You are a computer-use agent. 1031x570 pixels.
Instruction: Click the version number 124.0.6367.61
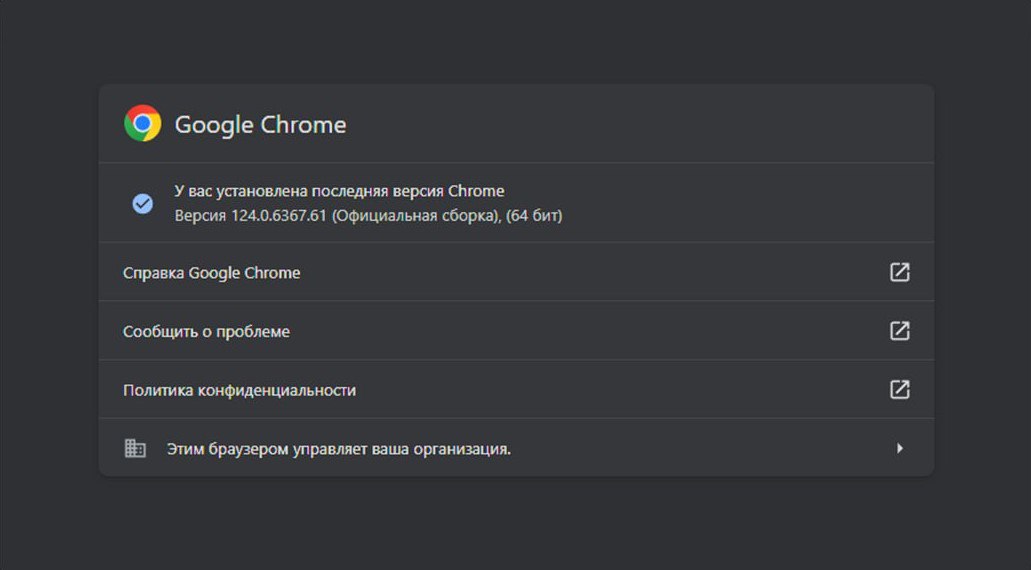pos(279,216)
